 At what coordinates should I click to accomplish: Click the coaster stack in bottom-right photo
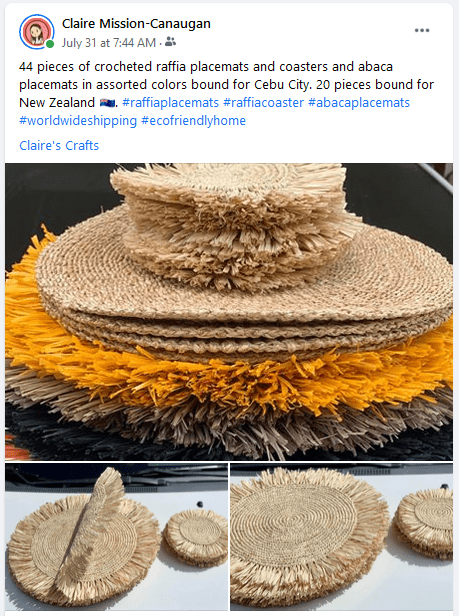click(424, 522)
